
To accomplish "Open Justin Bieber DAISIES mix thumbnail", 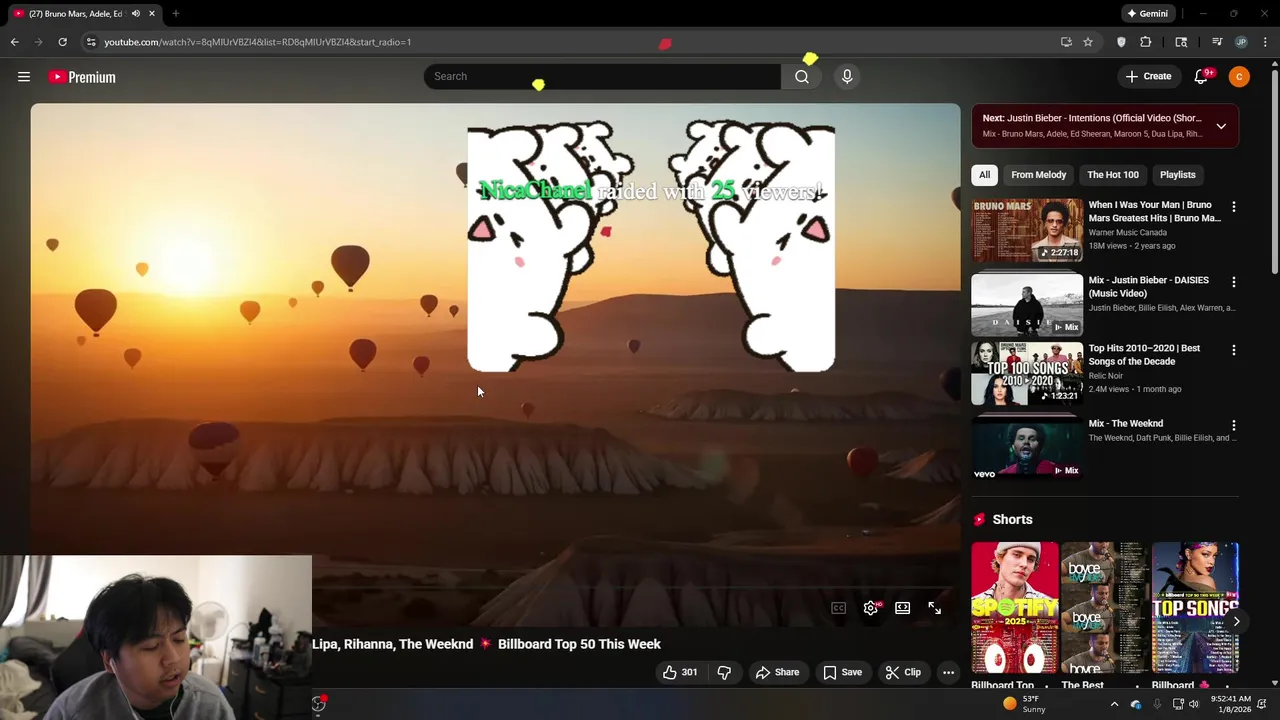I will click(1027, 305).
